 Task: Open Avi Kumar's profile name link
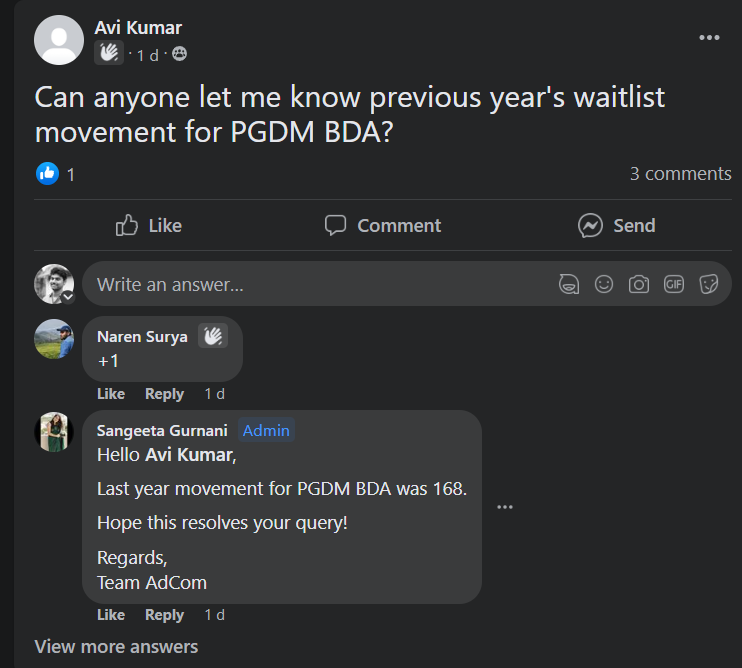click(138, 28)
